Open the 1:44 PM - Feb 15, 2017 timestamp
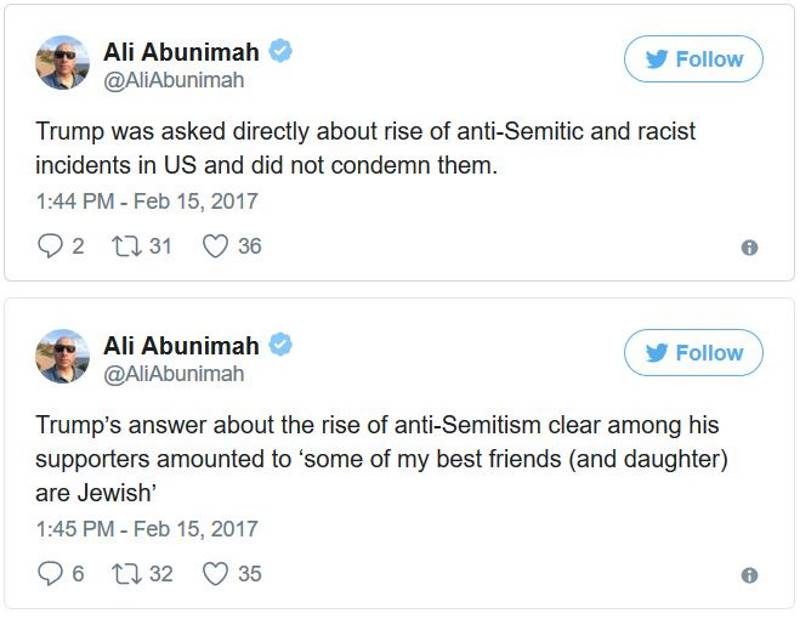 pos(147,201)
